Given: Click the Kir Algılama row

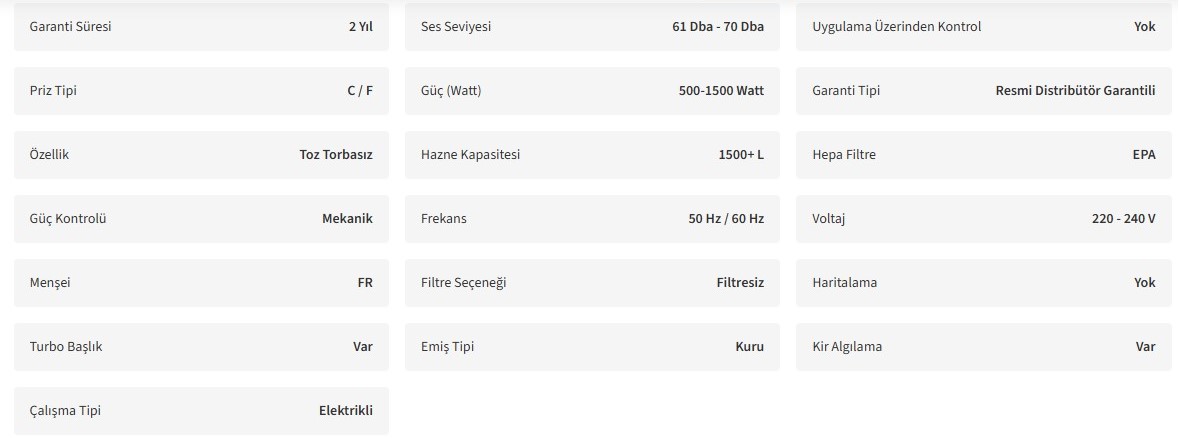Looking at the screenshot, I should (984, 347).
